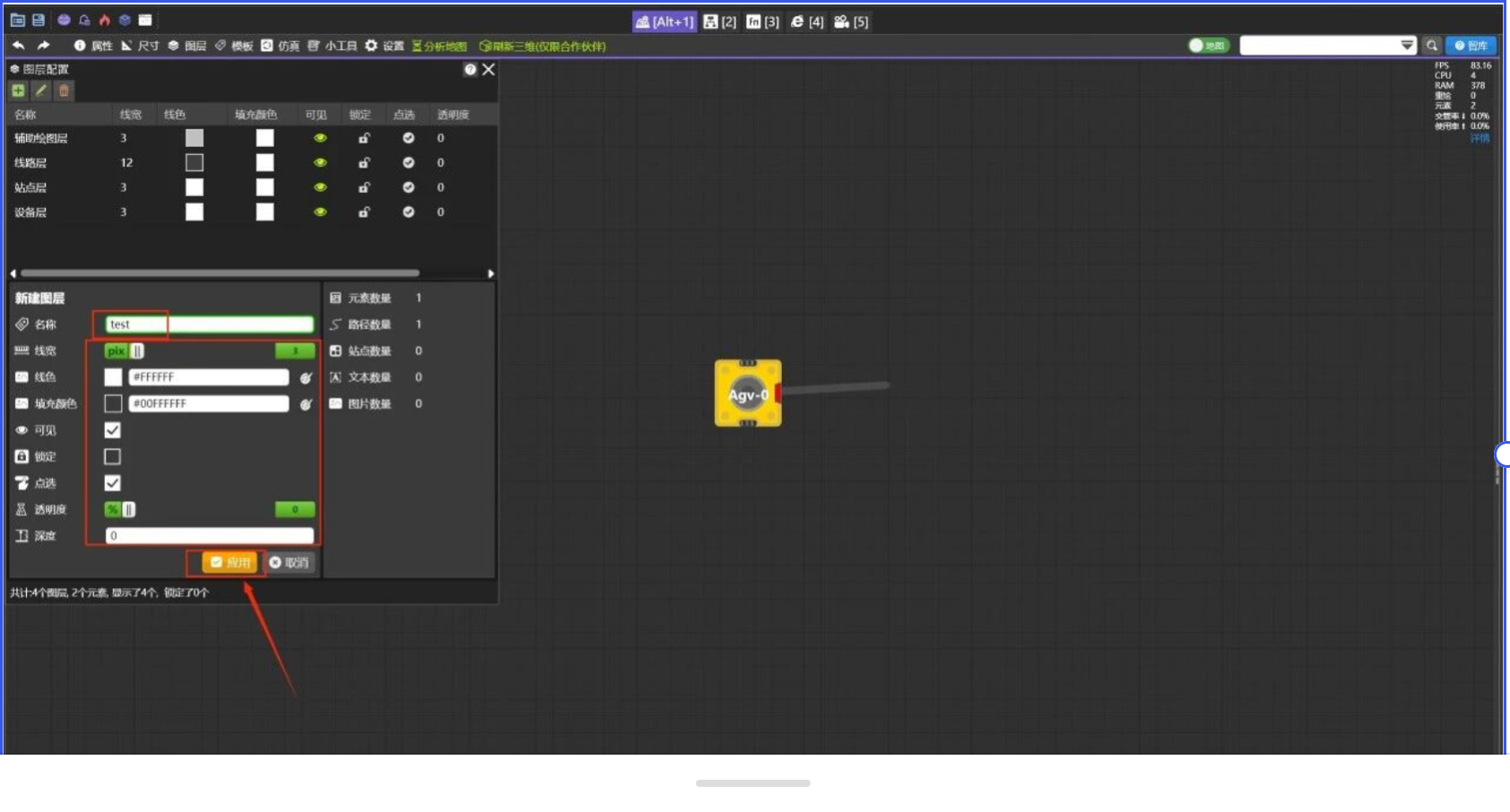Toggle the 点选 checkbox in the new layer form
1510x812 pixels.
113,483
